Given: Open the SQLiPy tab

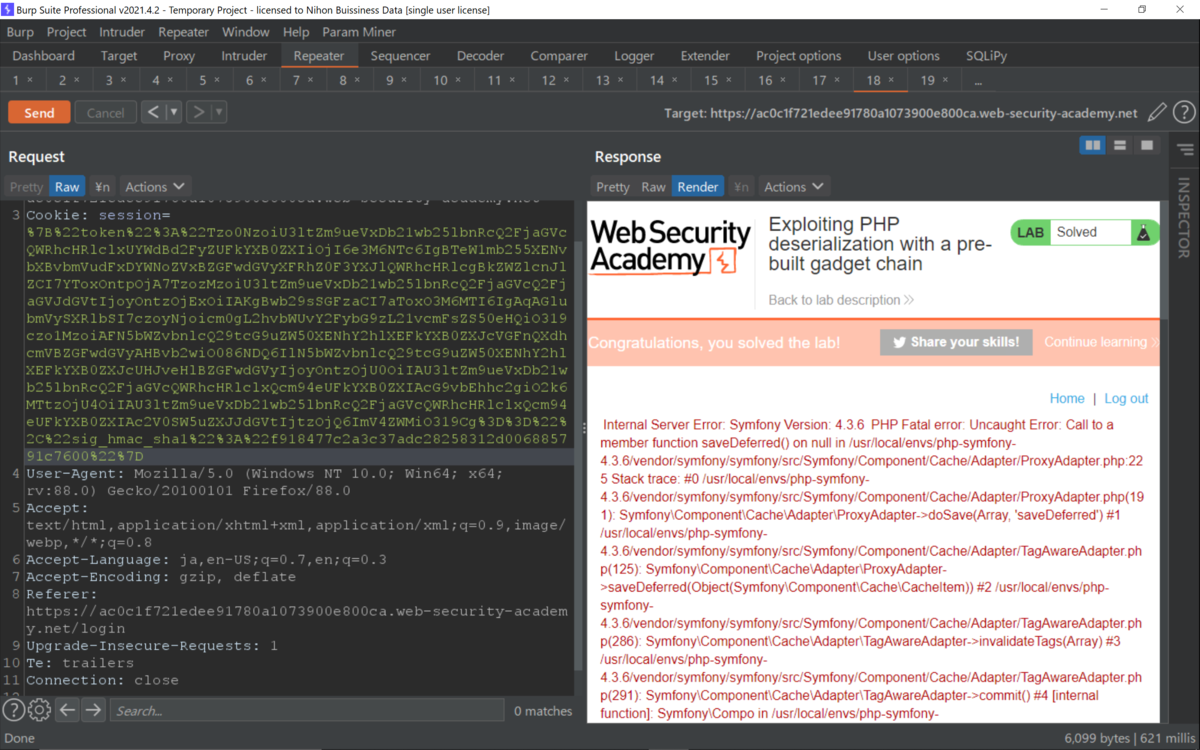Looking at the screenshot, I should (x=986, y=56).
